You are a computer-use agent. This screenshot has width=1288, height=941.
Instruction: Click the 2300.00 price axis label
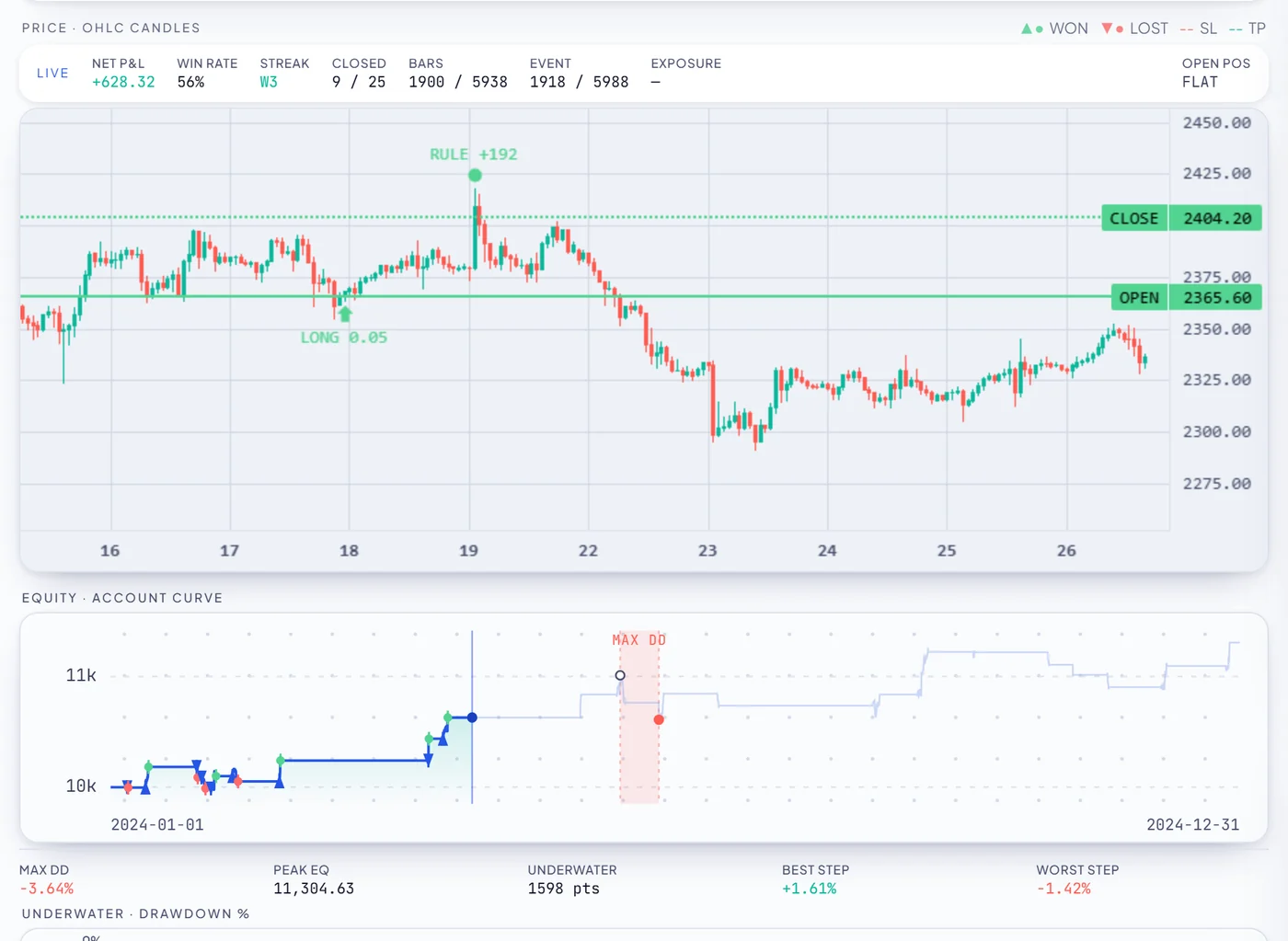tap(1216, 431)
